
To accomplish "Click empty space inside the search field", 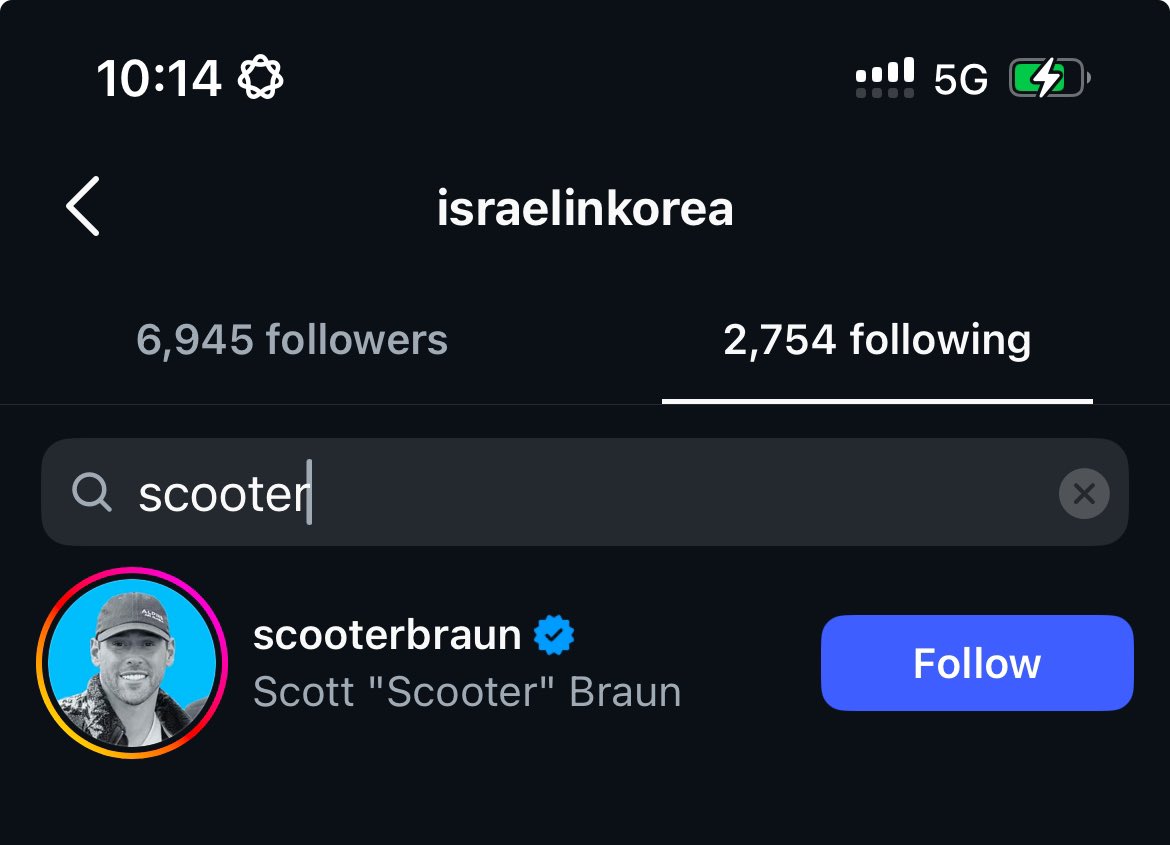I will [680, 493].
